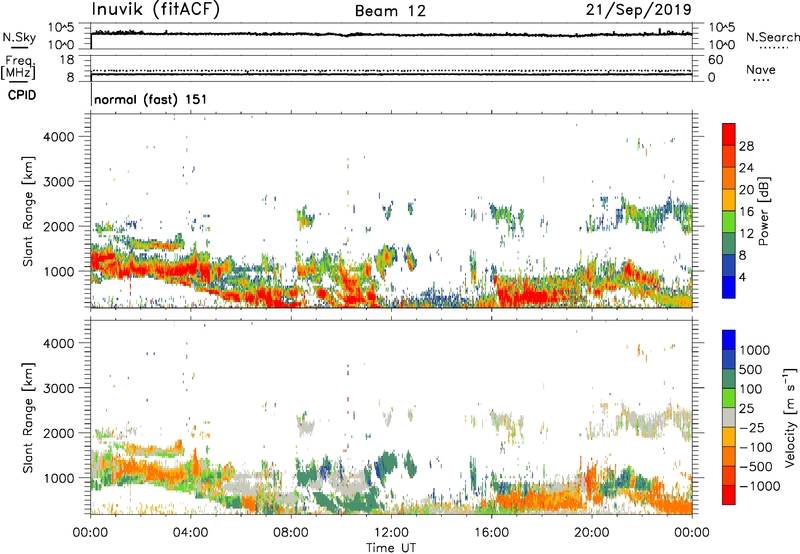Image resolution: width=800 pixels, height=554 pixels.
Task: Click the "28" label on the power colorbar
Action: [x=746, y=146]
